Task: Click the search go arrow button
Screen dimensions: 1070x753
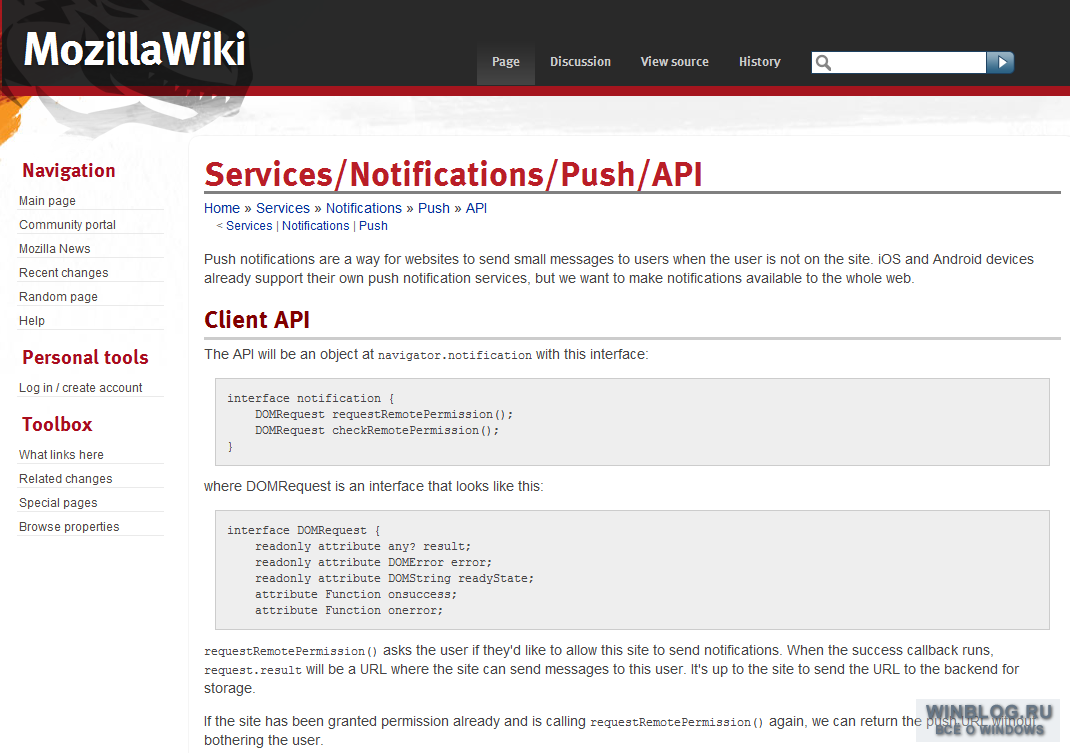Action: click(1000, 63)
